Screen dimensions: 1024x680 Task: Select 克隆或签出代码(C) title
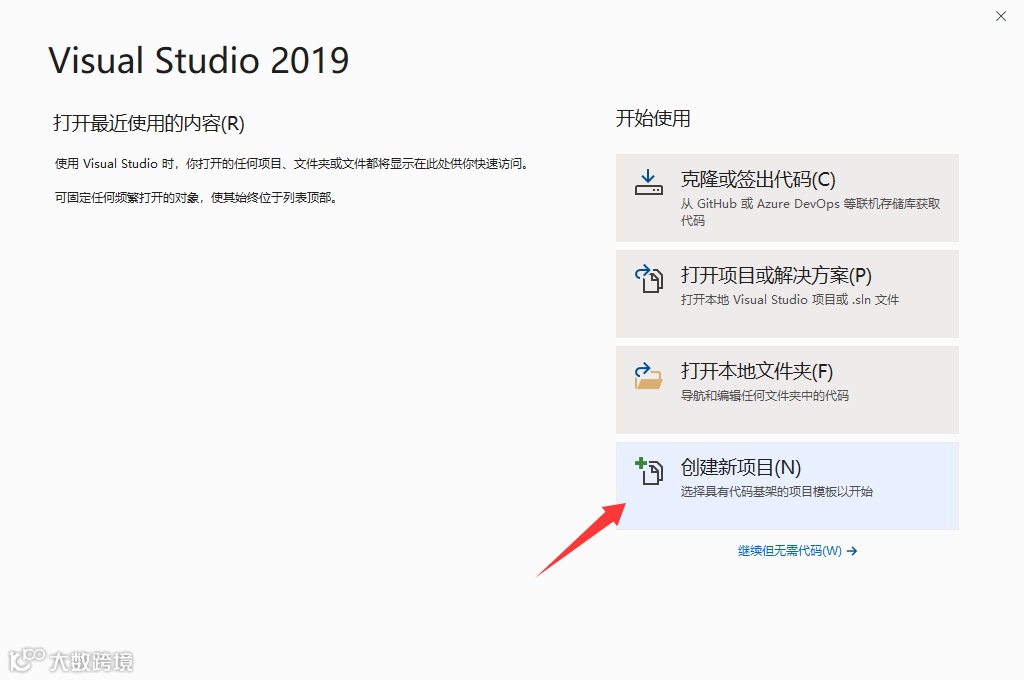pos(758,180)
